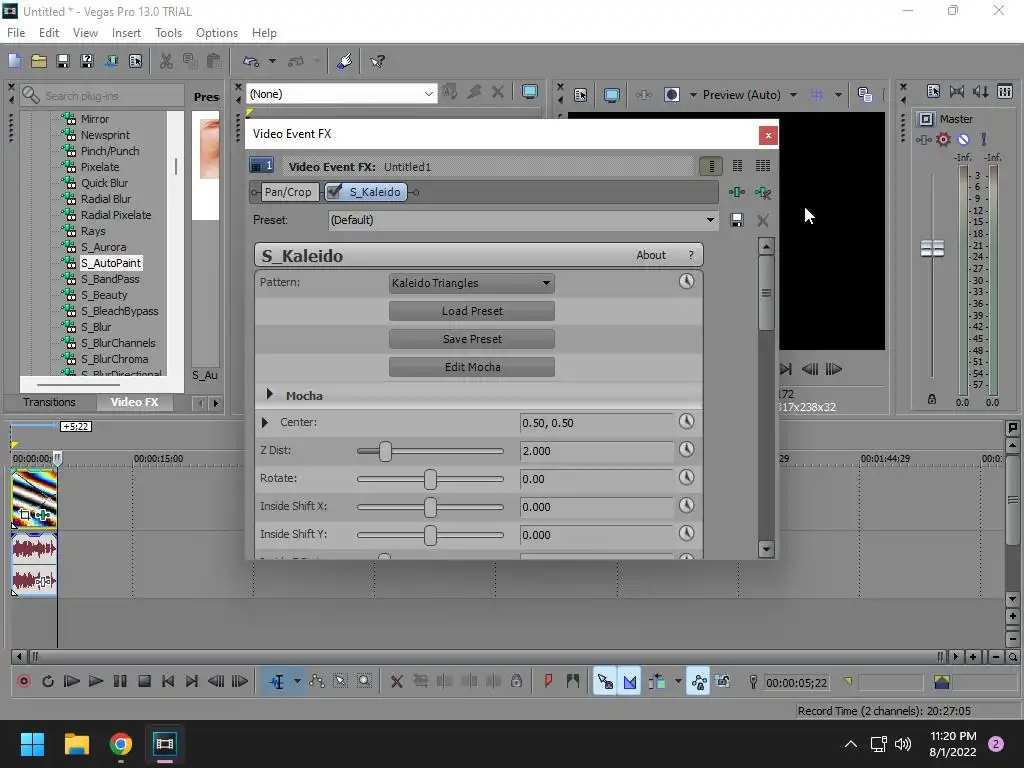This screenshot has height=768, width=1024.
Task: Open the overlays grid dropdown arrow
Action: click(838, 95)
